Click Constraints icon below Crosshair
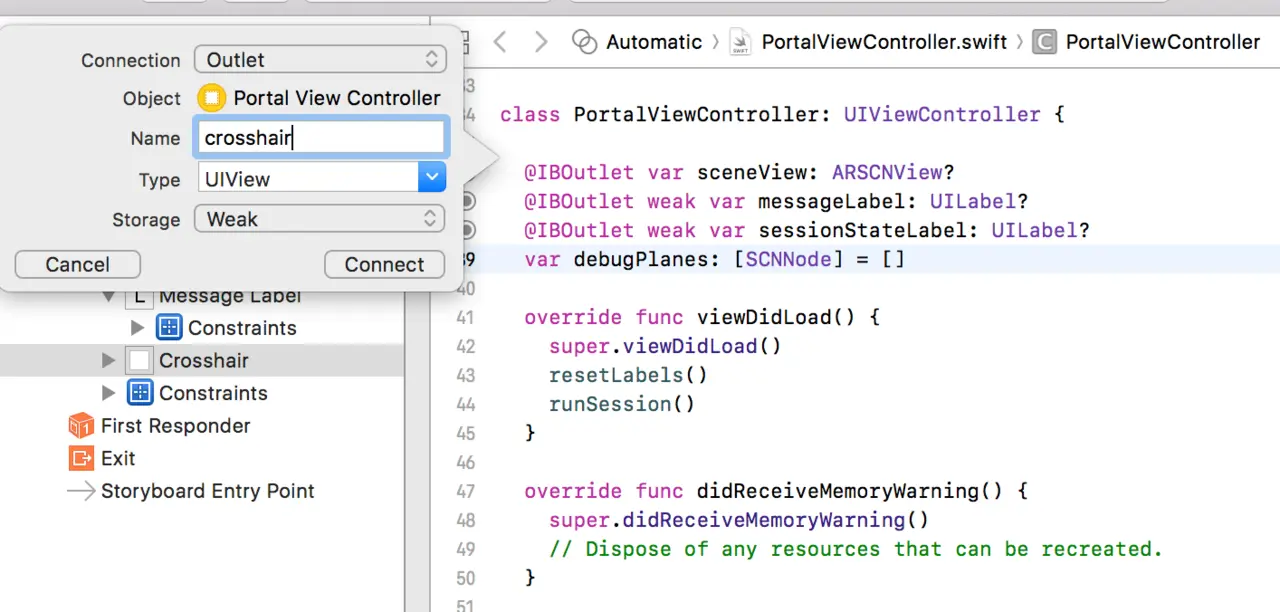The height and width of the screenshot is (612, 1280). (140, 393)
